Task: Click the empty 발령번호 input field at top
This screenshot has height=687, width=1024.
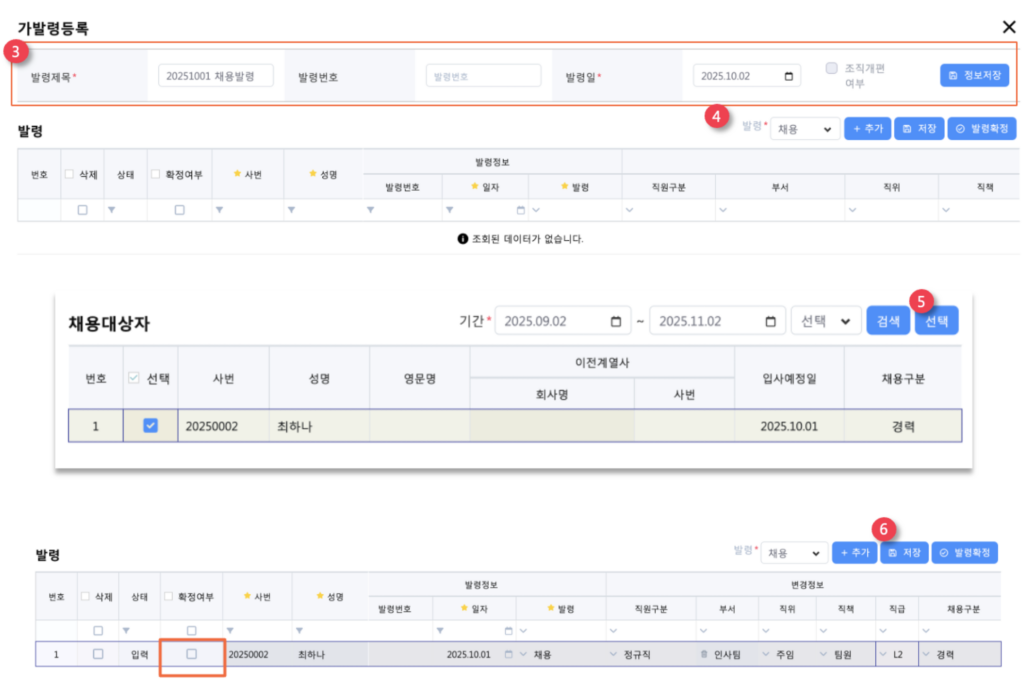Action: pyautogui.click(x=483, y=76)
